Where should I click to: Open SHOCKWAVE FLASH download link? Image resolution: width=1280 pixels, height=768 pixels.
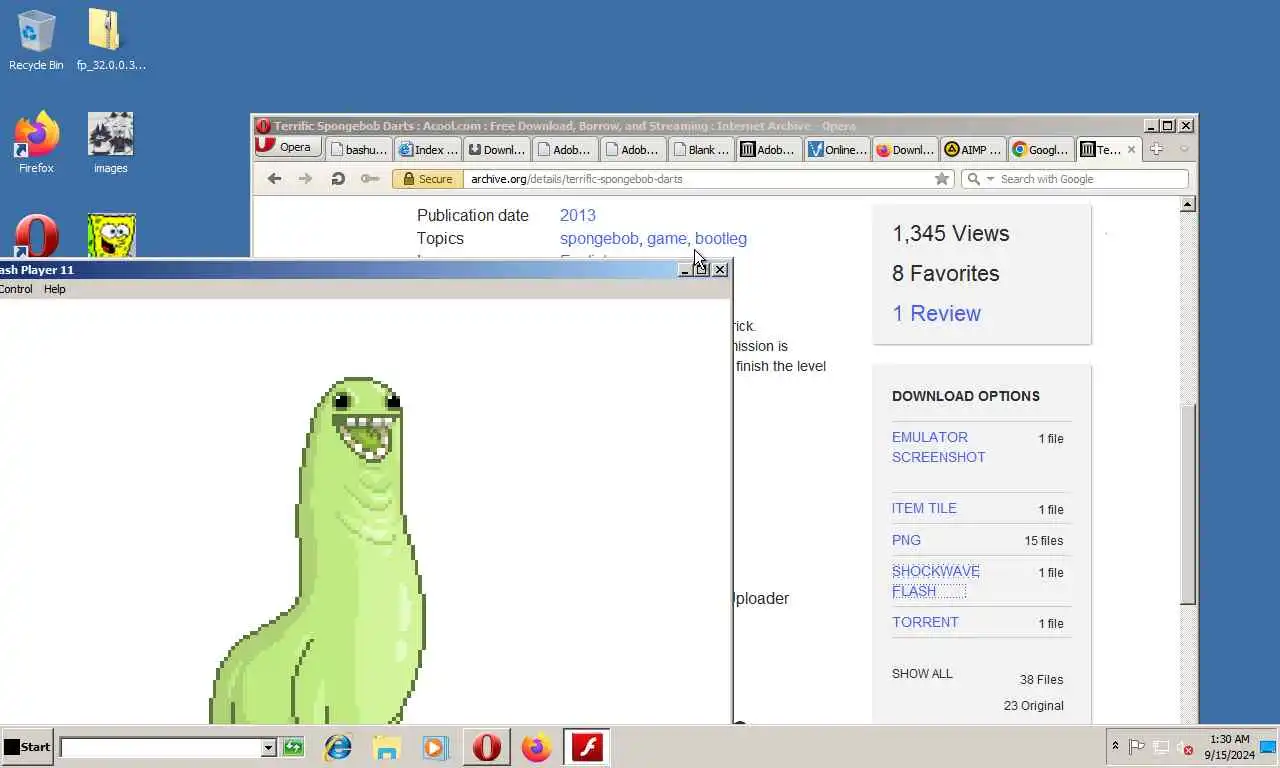click(936, 581)
